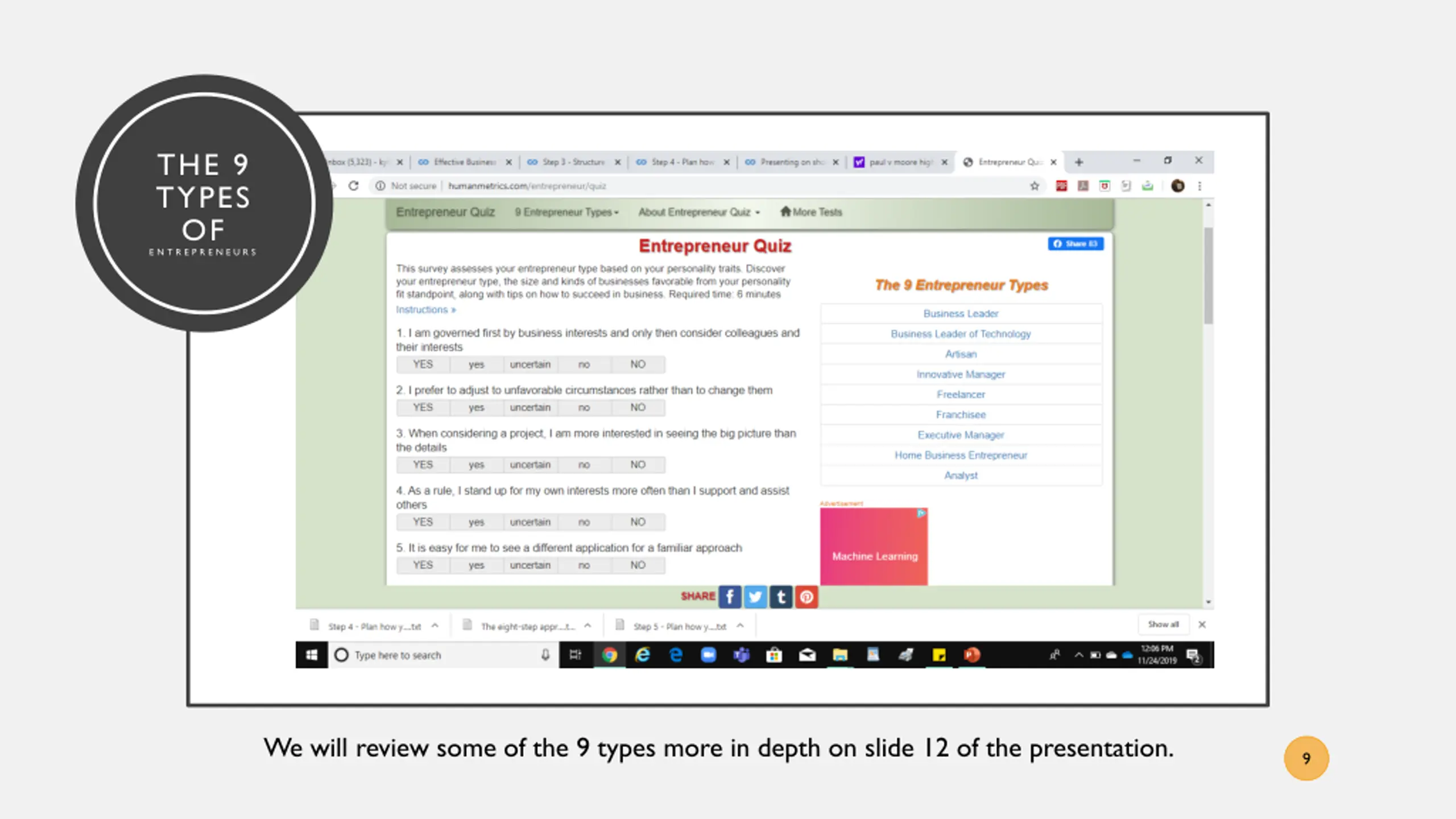This screenshot has height=819, width=1456.
Task: Switch to the Effective Business tab
Action: [x=464, y=162]
